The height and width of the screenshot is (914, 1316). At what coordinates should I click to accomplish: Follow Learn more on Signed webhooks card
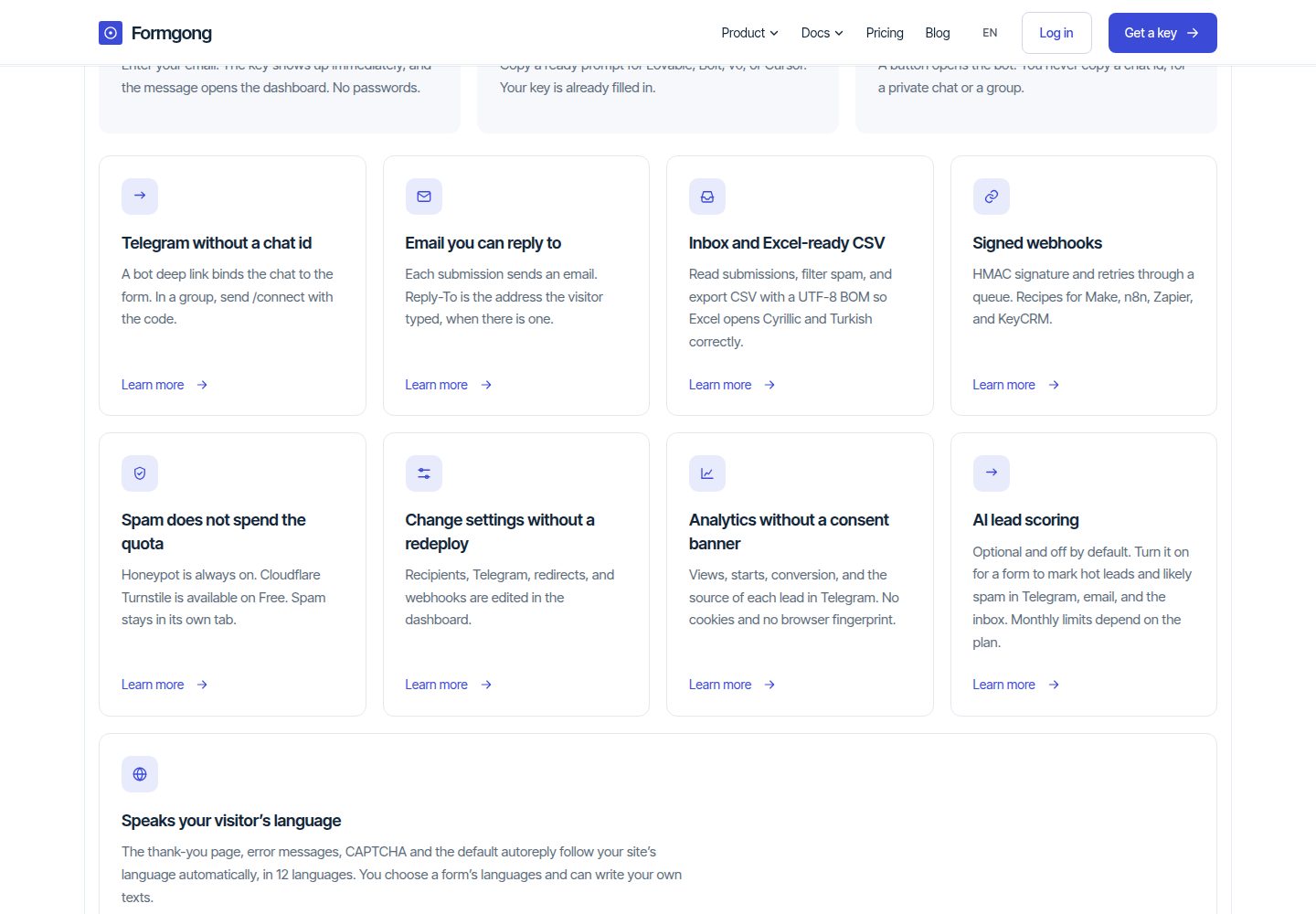1016,385
